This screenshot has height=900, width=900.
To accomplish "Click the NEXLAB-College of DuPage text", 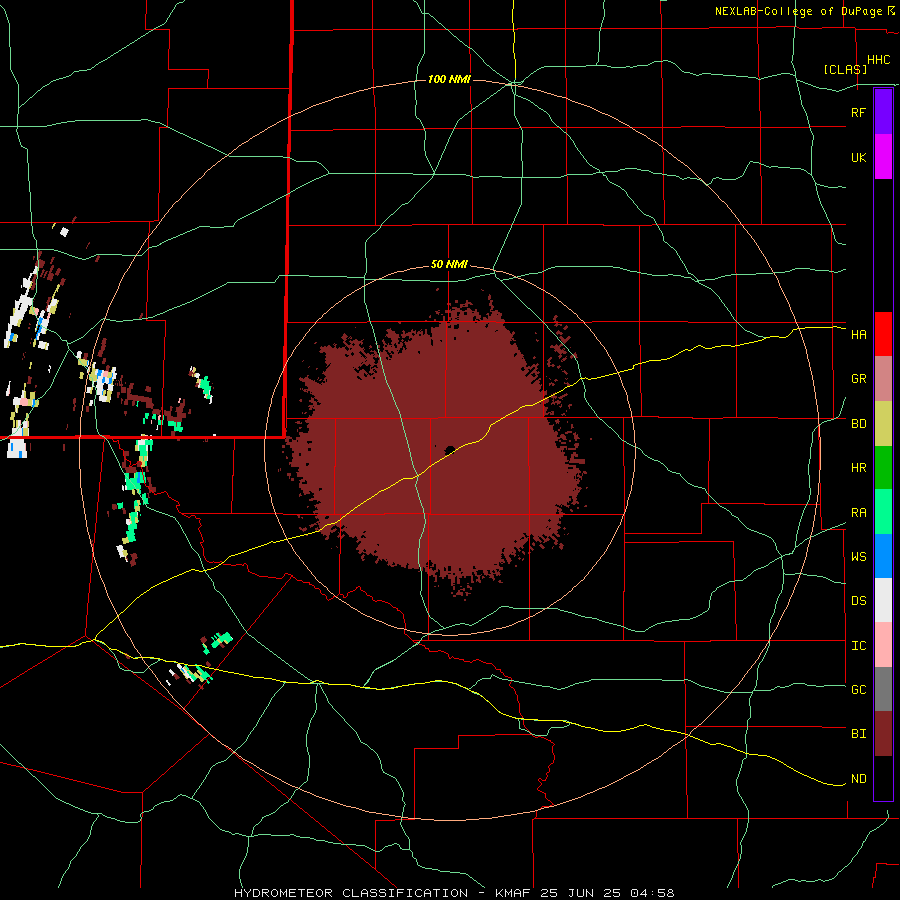I will [798, 11].
